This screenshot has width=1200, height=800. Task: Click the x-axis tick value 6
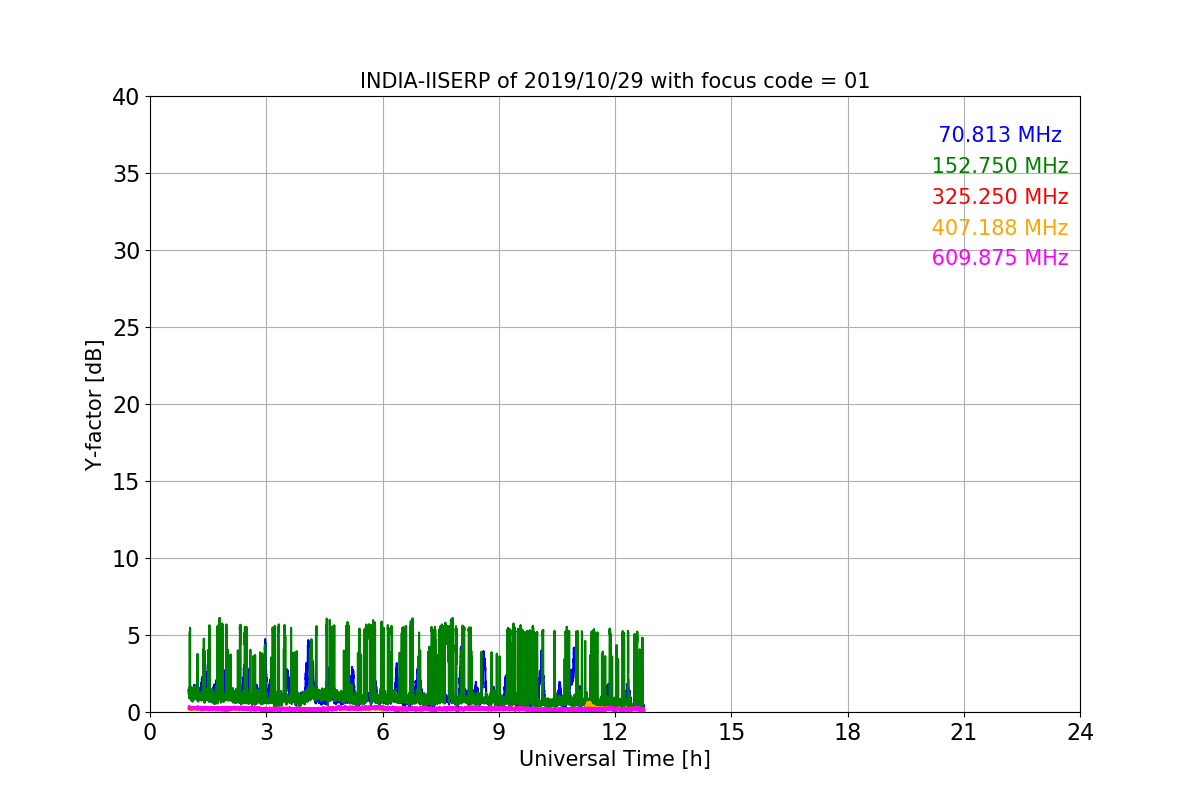coord(382,732)
